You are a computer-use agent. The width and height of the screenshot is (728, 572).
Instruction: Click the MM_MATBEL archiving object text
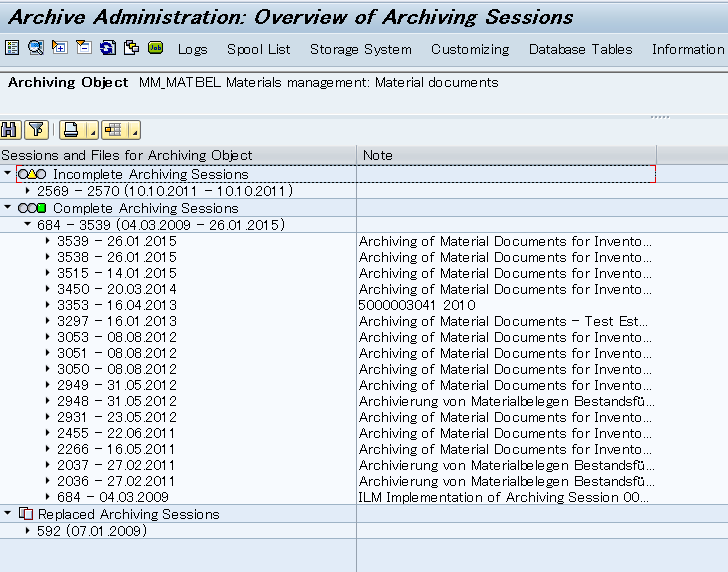point(318,83)
